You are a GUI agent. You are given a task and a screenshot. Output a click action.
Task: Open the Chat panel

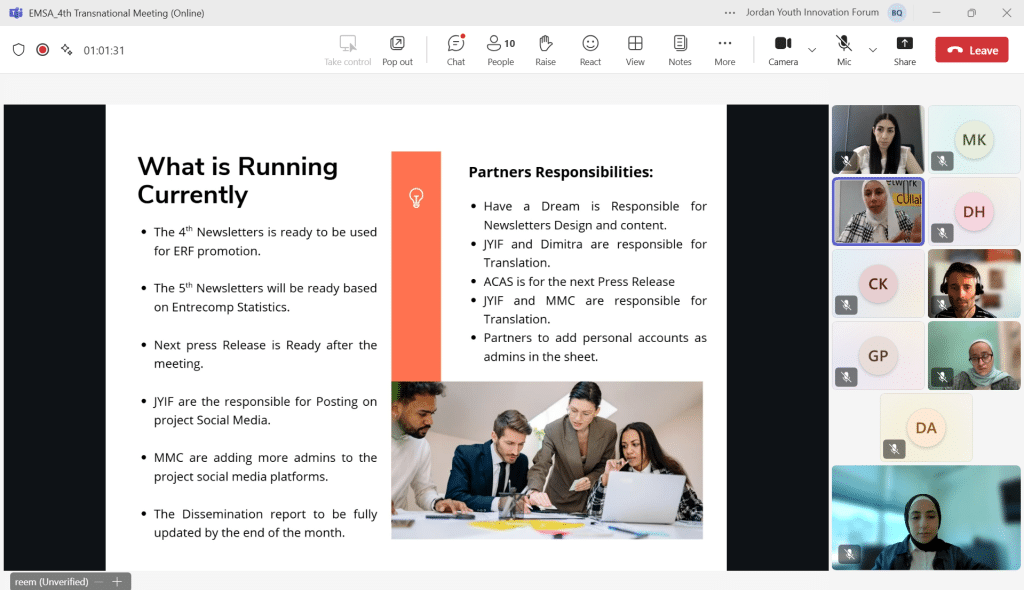pyautogui.click(x=455, y=50)
